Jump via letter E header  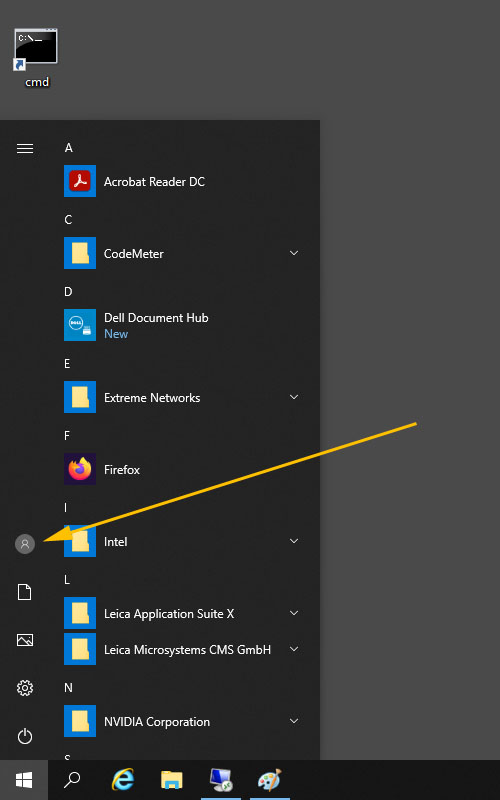click(67, 364)
